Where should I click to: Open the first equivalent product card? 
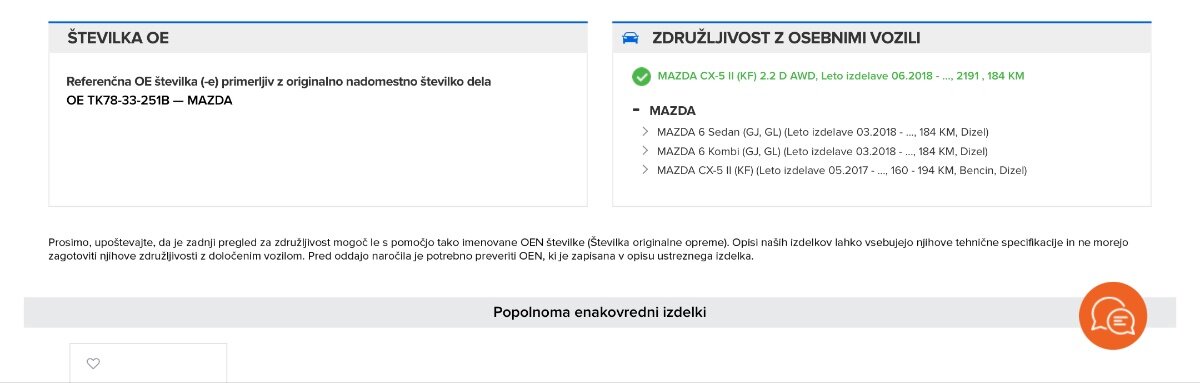click(148, 363)
